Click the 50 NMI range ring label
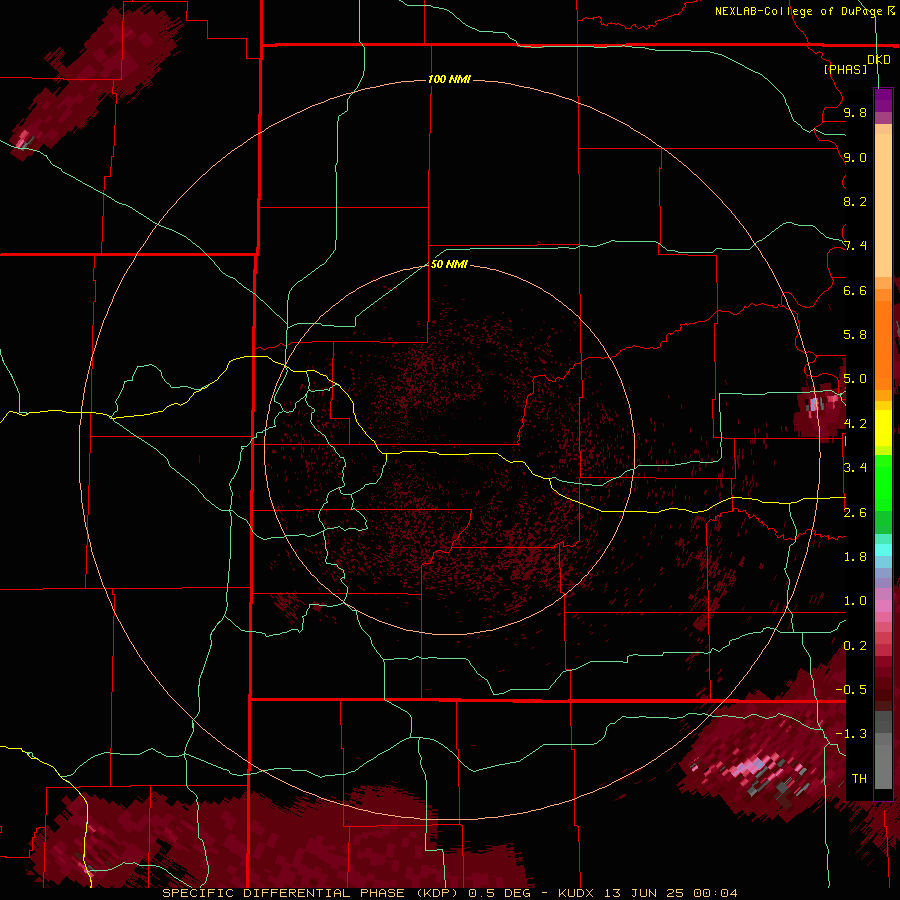This screenshot has height=900, width=900. [449, 264]
